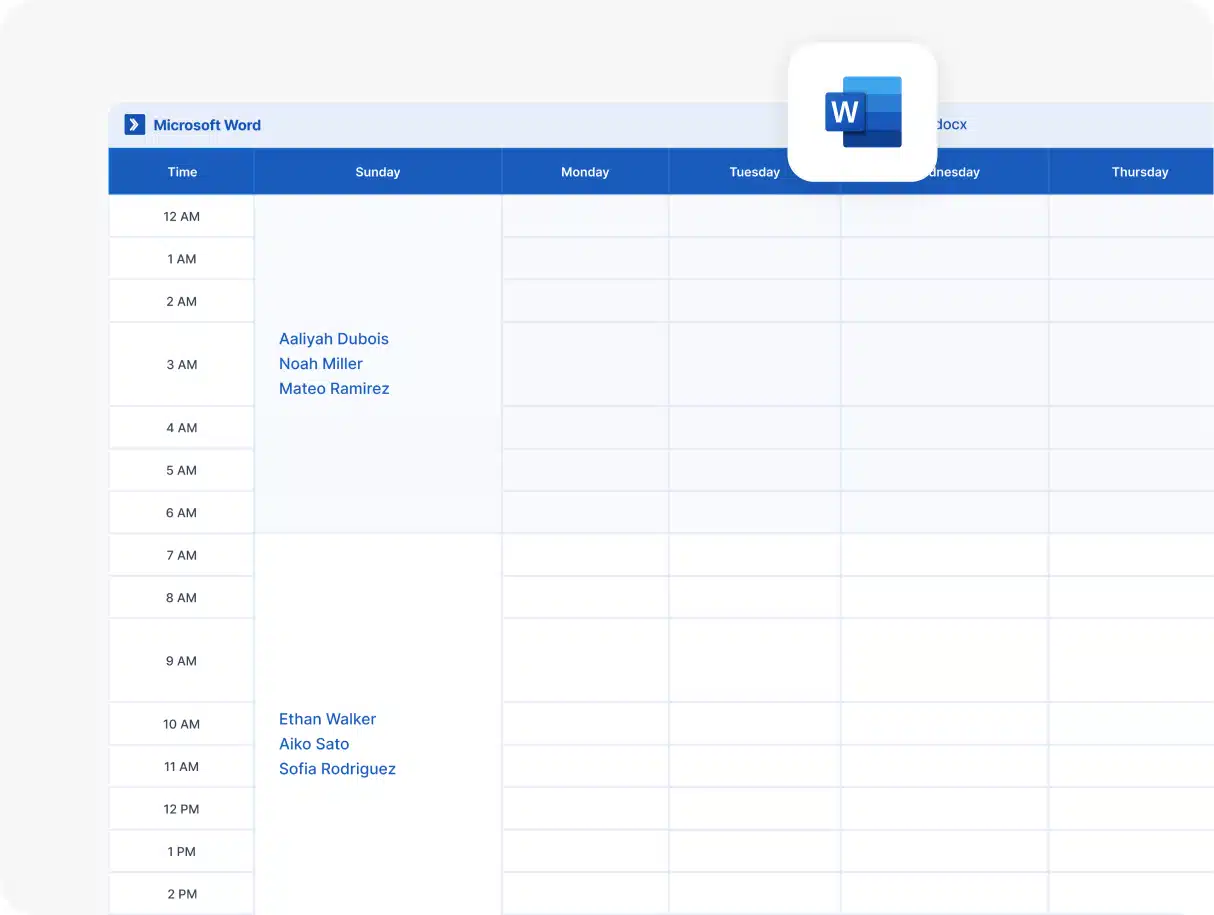Click the name Ethan Walker

(x=327, y=719)
